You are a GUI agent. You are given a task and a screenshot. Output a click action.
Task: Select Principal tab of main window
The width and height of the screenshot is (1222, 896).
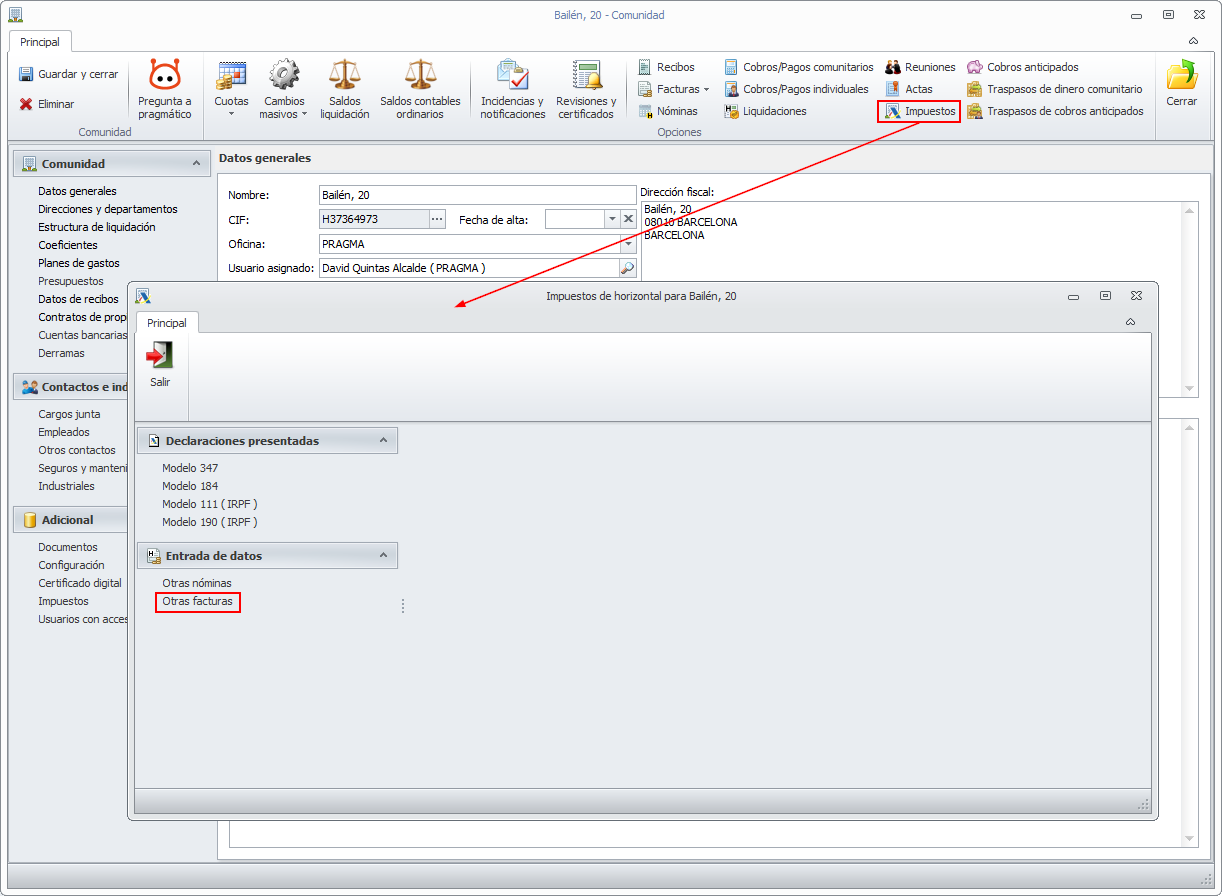(40, 42)
